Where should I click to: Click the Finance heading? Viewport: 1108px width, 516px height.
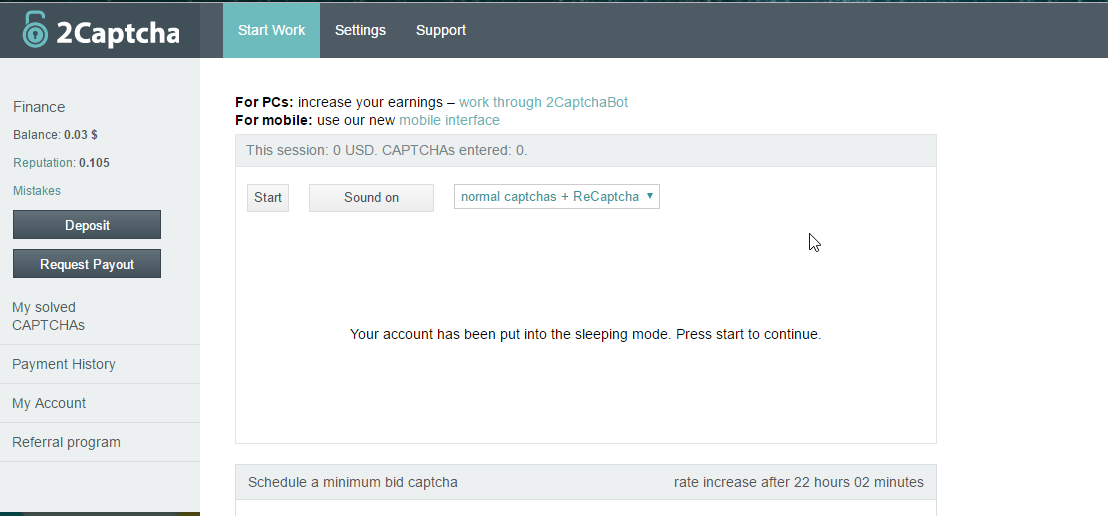click(x=39, y=107)
